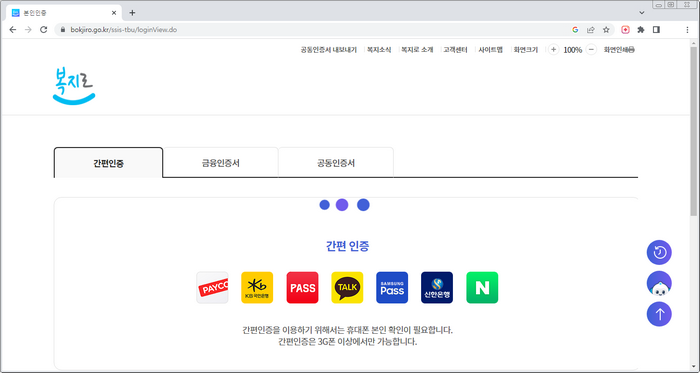This screenshot has width=700, height=373.
Task: Select Kakao TALK authentication
Action: click(347, 288)
